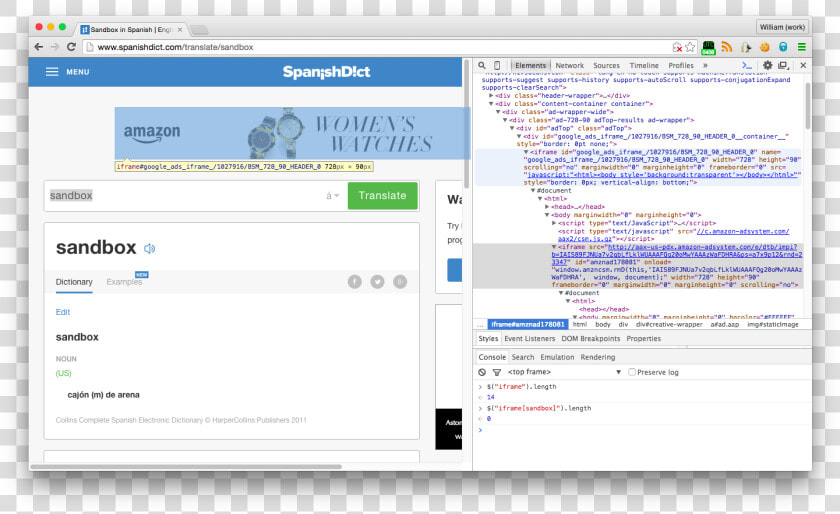The width and height of the screenshot is (840, 514).
Task: Expand the div header-wrapper node
Action: click(x=491, y=95)
